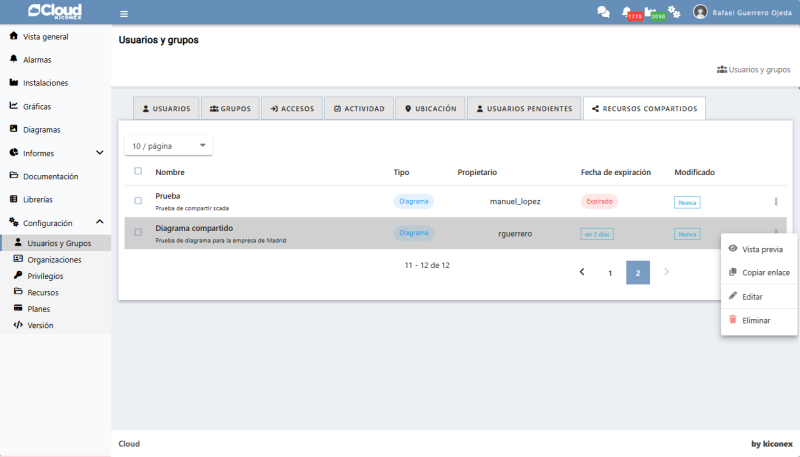Screen dimensions: 800x457
Task: Go to page 1 in pagination
Action: (610, 272)
